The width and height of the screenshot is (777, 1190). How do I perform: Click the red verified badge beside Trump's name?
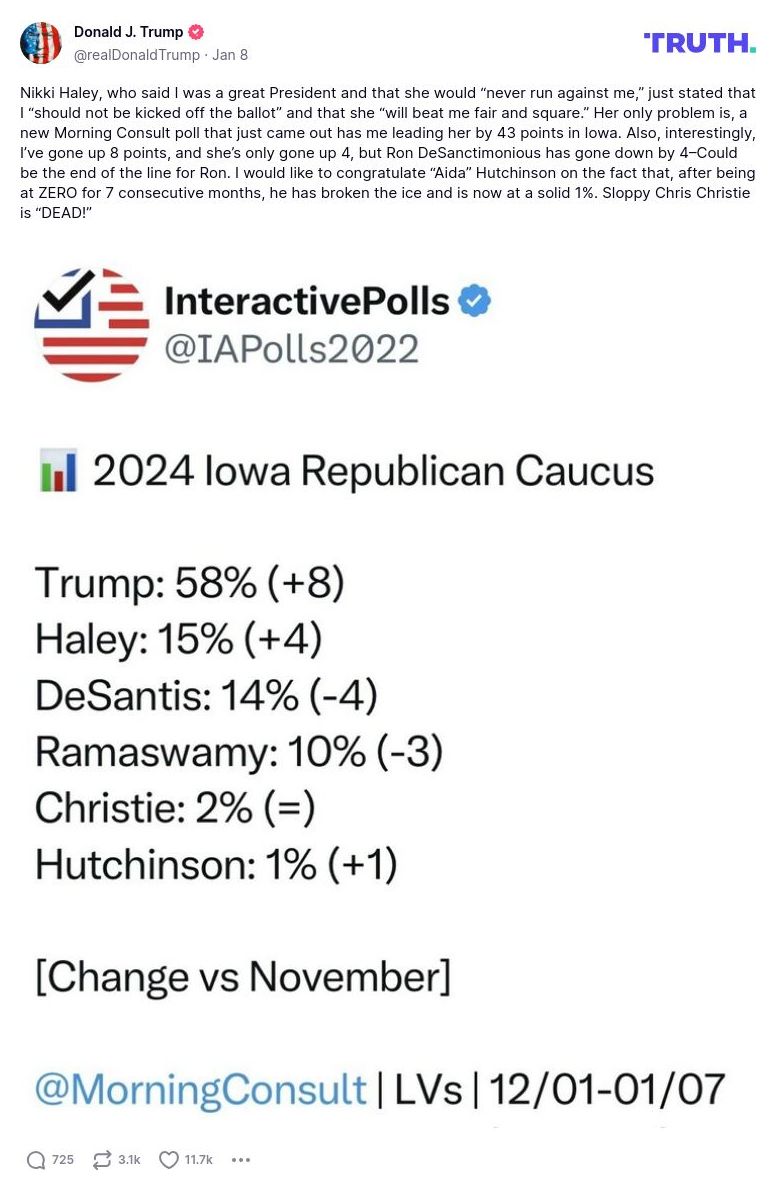(x=196, y=32)
